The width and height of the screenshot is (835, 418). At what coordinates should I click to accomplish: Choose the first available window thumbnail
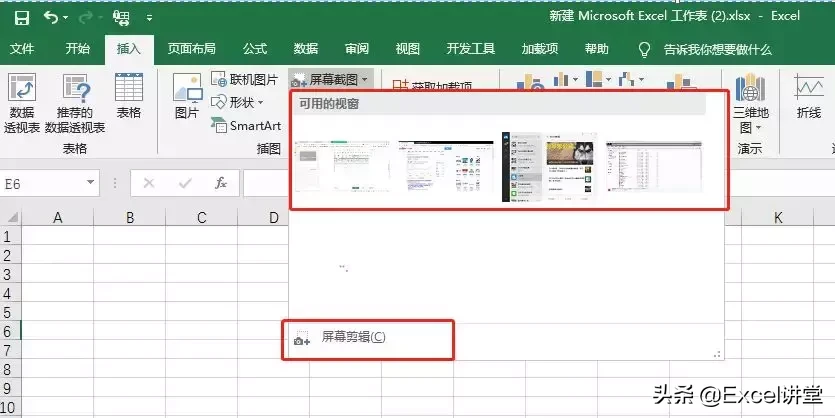[x=343, y=167]
